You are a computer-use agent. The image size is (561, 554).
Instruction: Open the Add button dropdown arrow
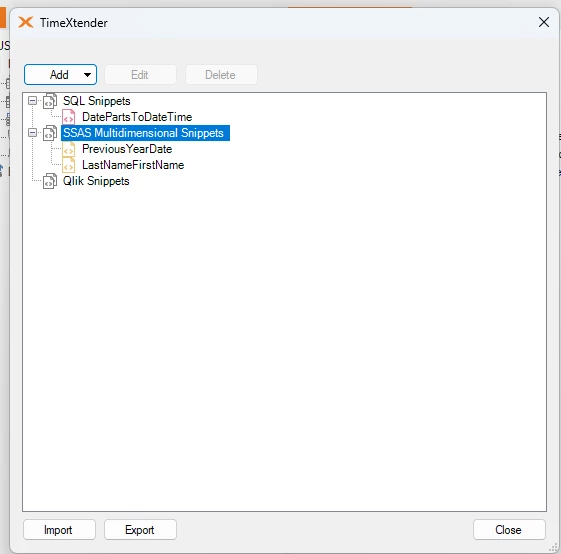point(87,75)
